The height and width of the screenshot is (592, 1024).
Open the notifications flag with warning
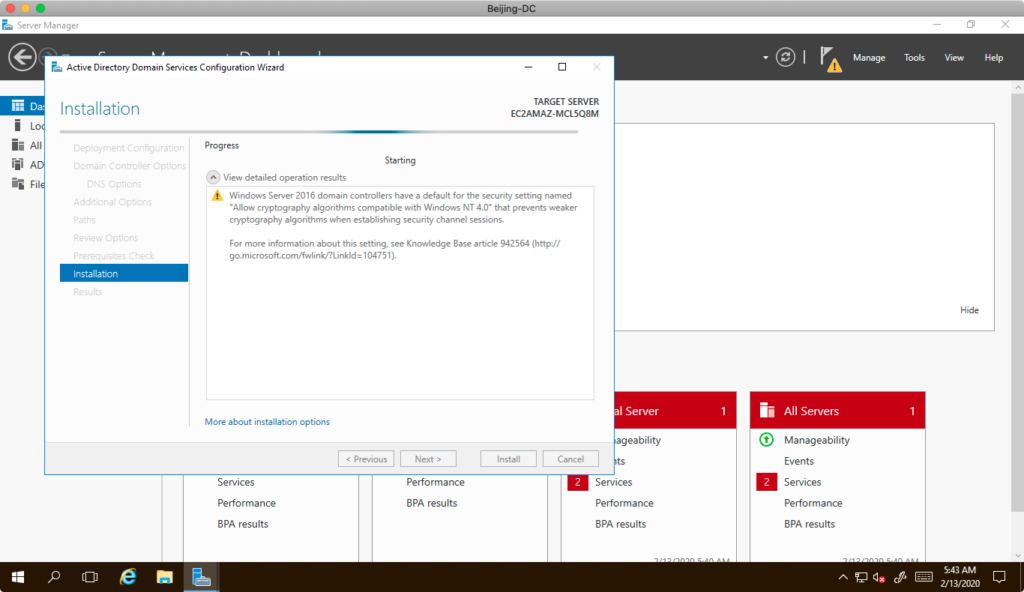(829, 58)
